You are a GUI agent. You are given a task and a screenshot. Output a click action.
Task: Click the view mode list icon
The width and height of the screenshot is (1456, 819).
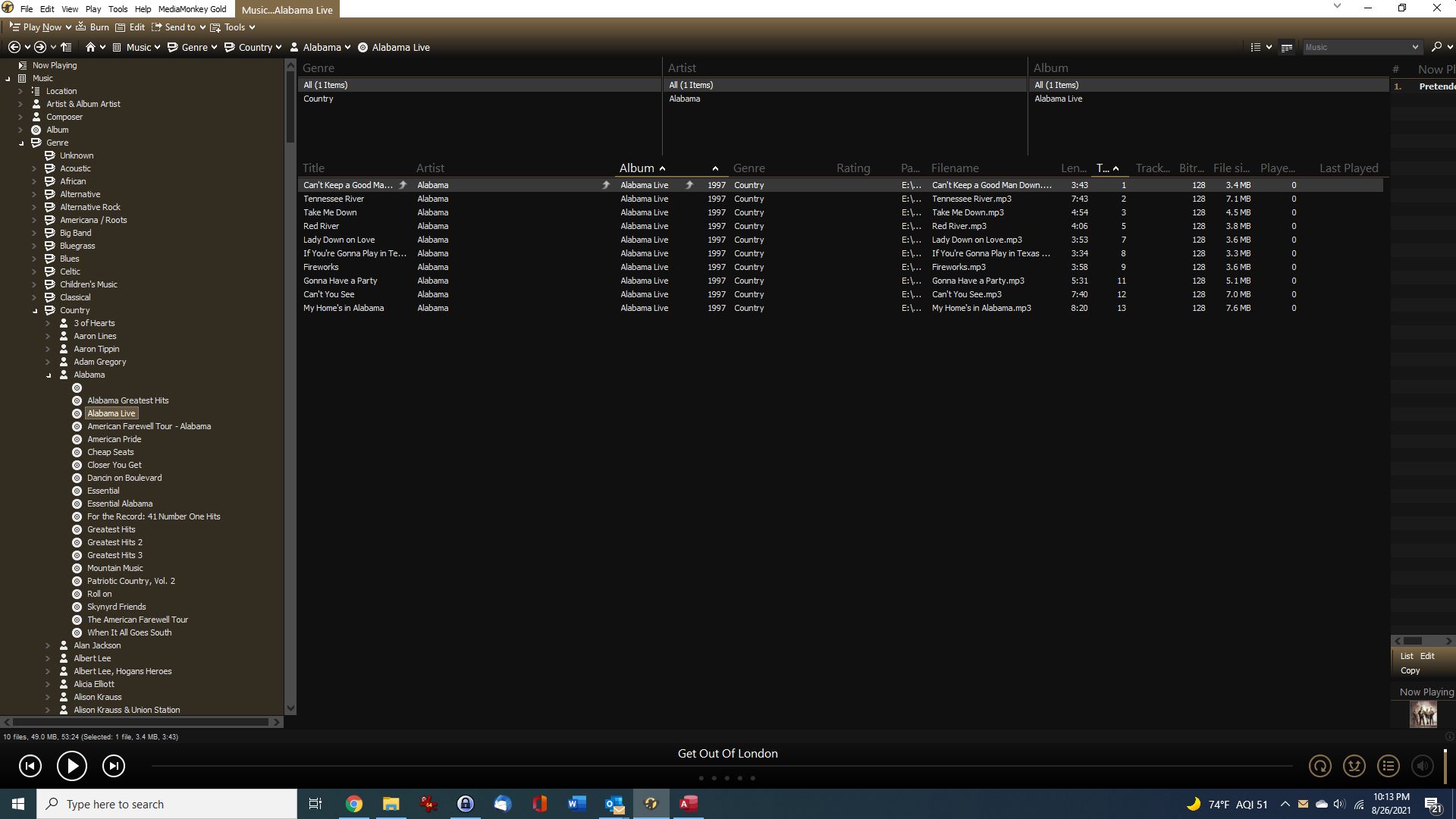click(x=1255, y=47)
